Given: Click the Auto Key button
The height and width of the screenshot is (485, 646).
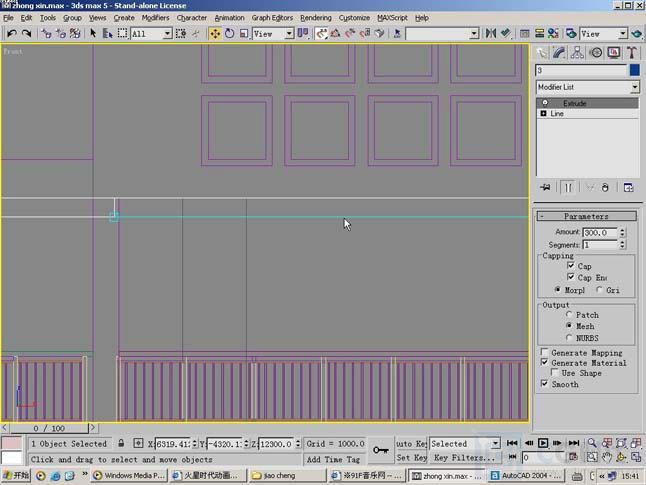Looking at the screenshot, I should point(411,443).
